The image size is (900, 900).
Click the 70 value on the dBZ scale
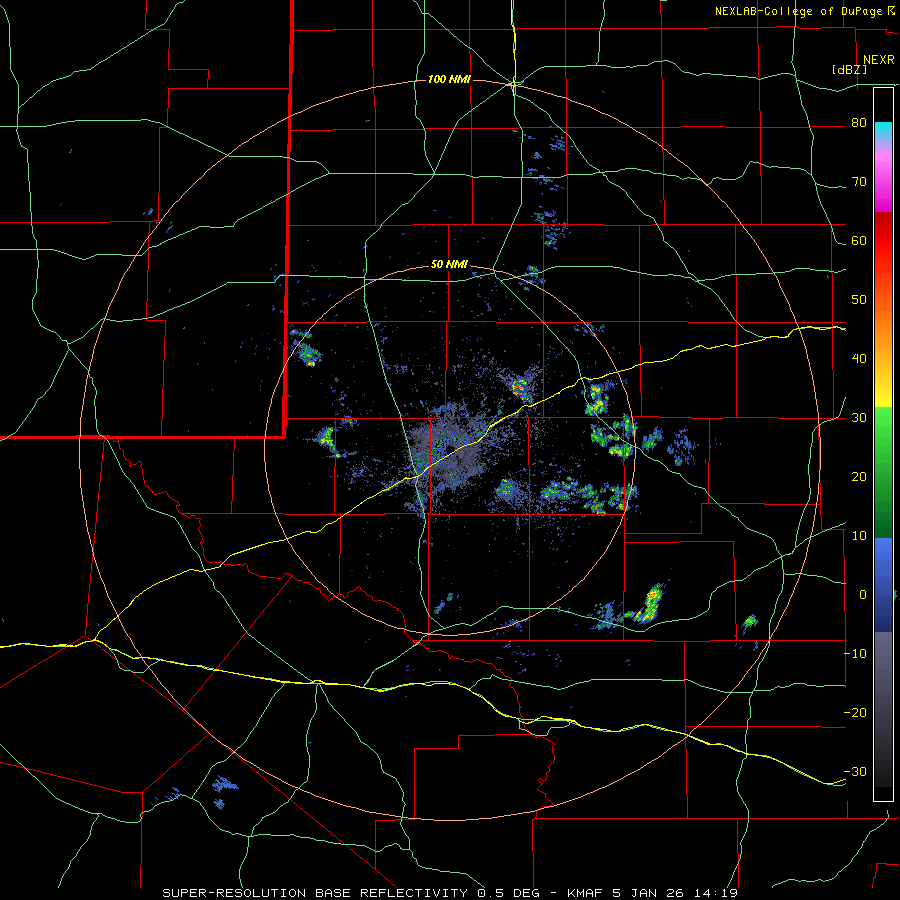click(859, 182)
